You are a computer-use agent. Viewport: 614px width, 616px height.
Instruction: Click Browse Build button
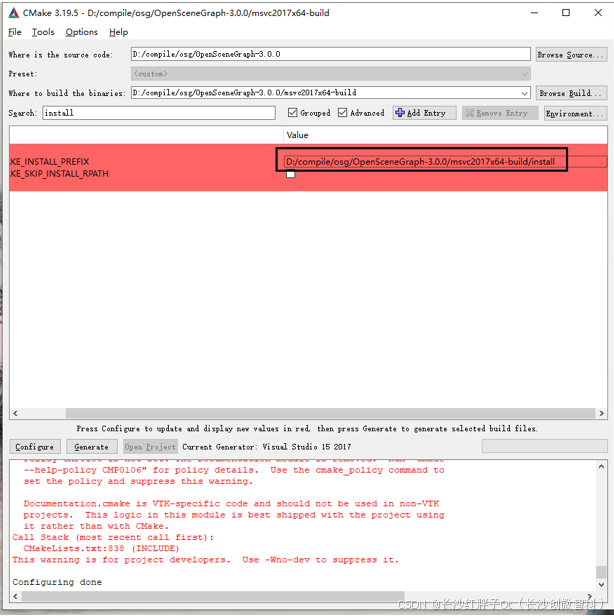(572, 94)
